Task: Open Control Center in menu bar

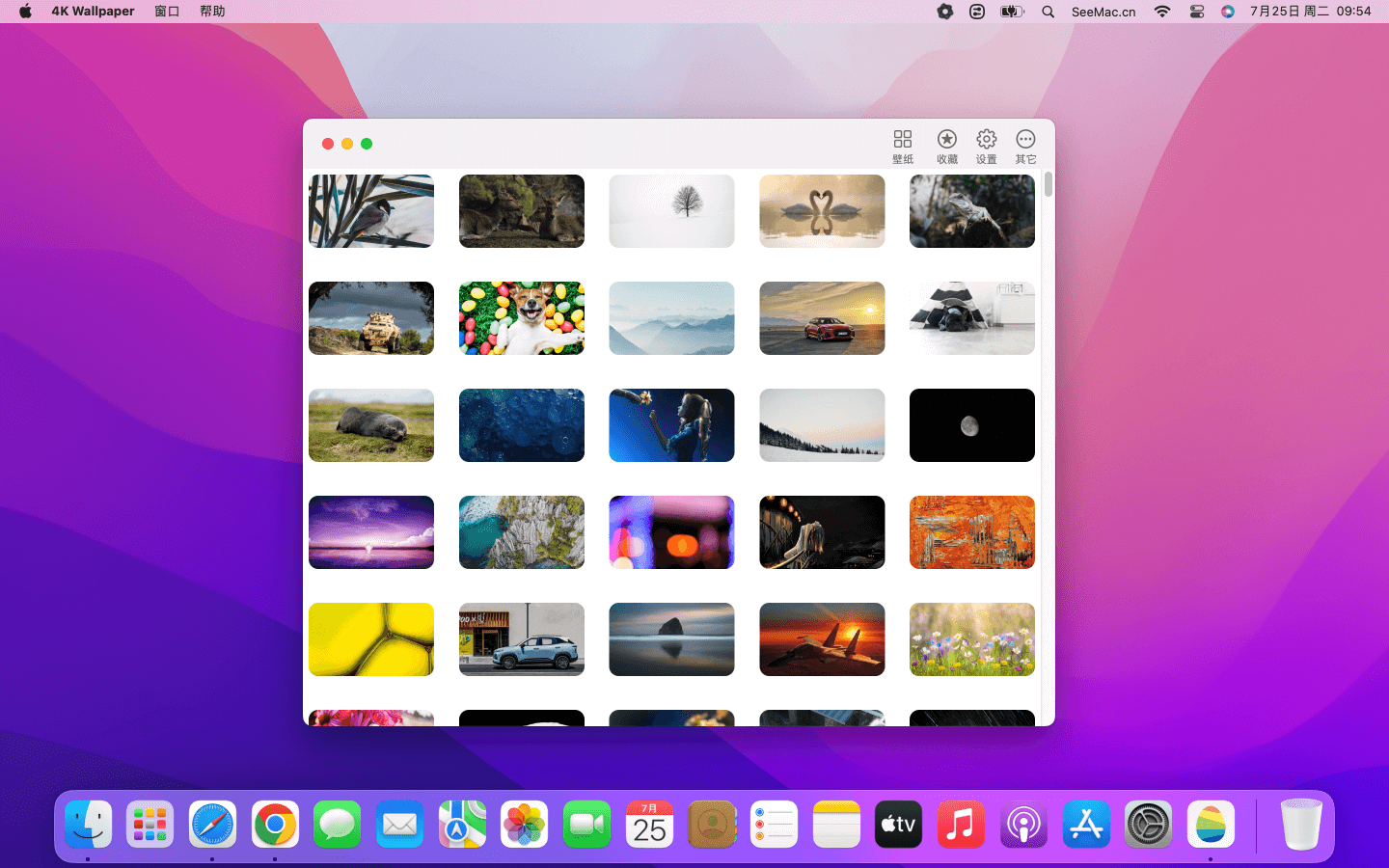Action: [1196, 12]
